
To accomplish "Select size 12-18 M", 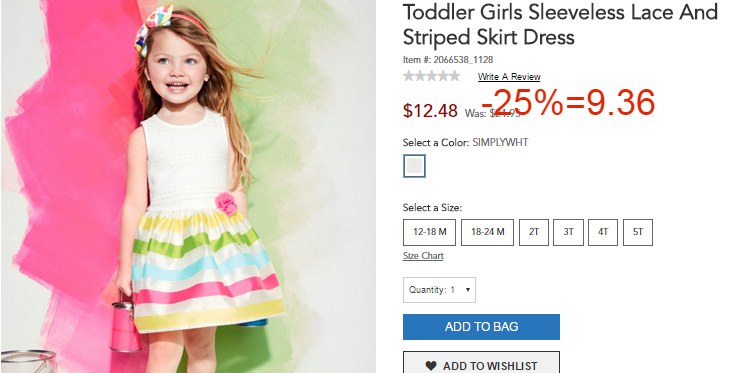I will point(430,232).
